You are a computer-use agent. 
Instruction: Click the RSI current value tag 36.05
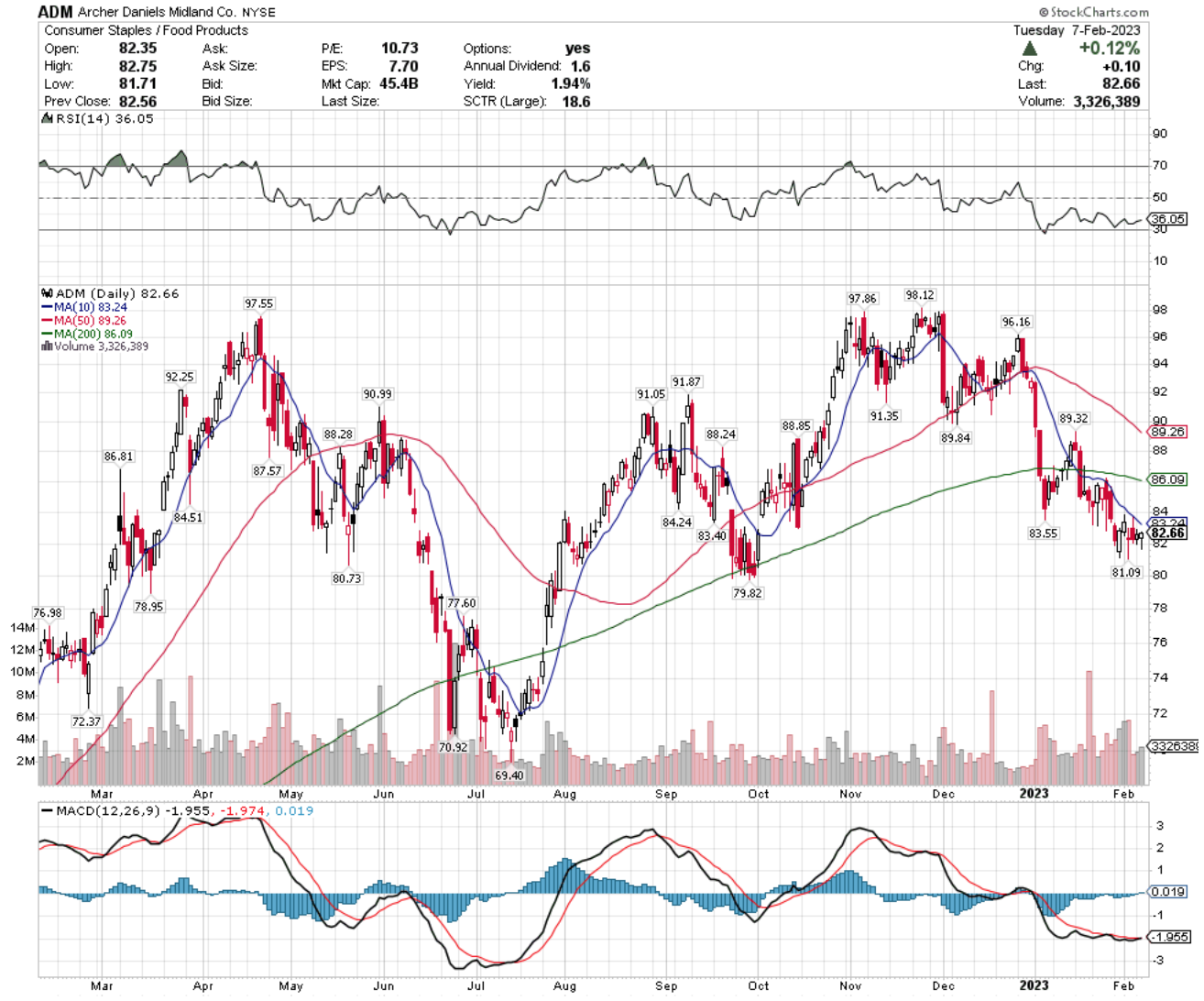(x=1168, y=219)
